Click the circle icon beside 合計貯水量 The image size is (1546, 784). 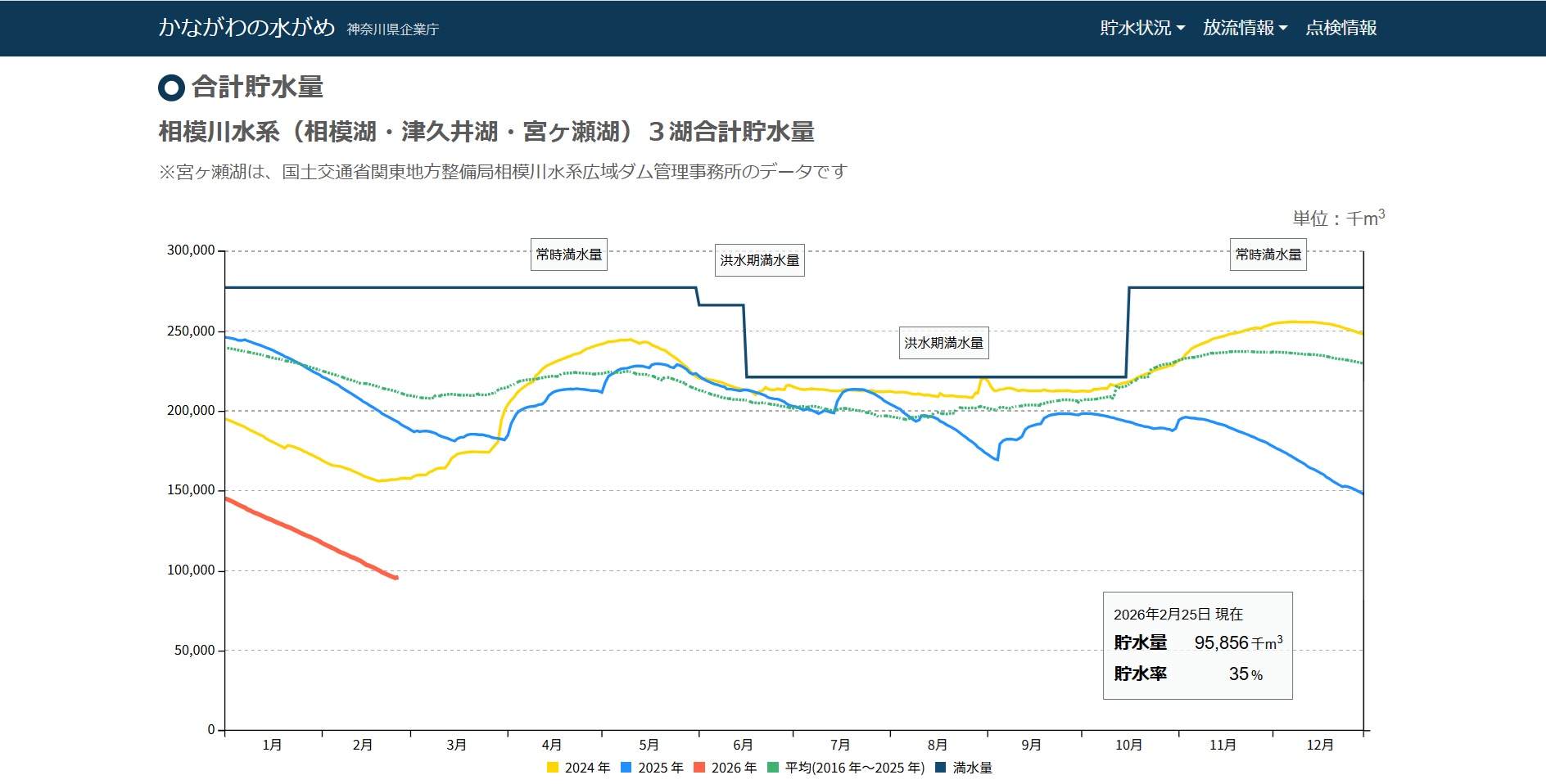pos(170,88)
